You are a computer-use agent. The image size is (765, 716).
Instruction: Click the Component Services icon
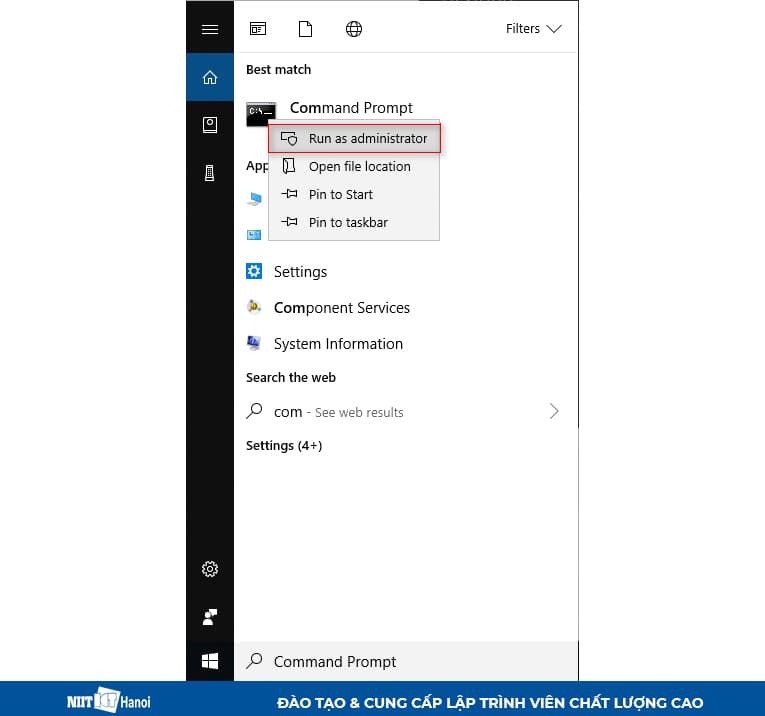pyautogui.click(x=254, y=307)
